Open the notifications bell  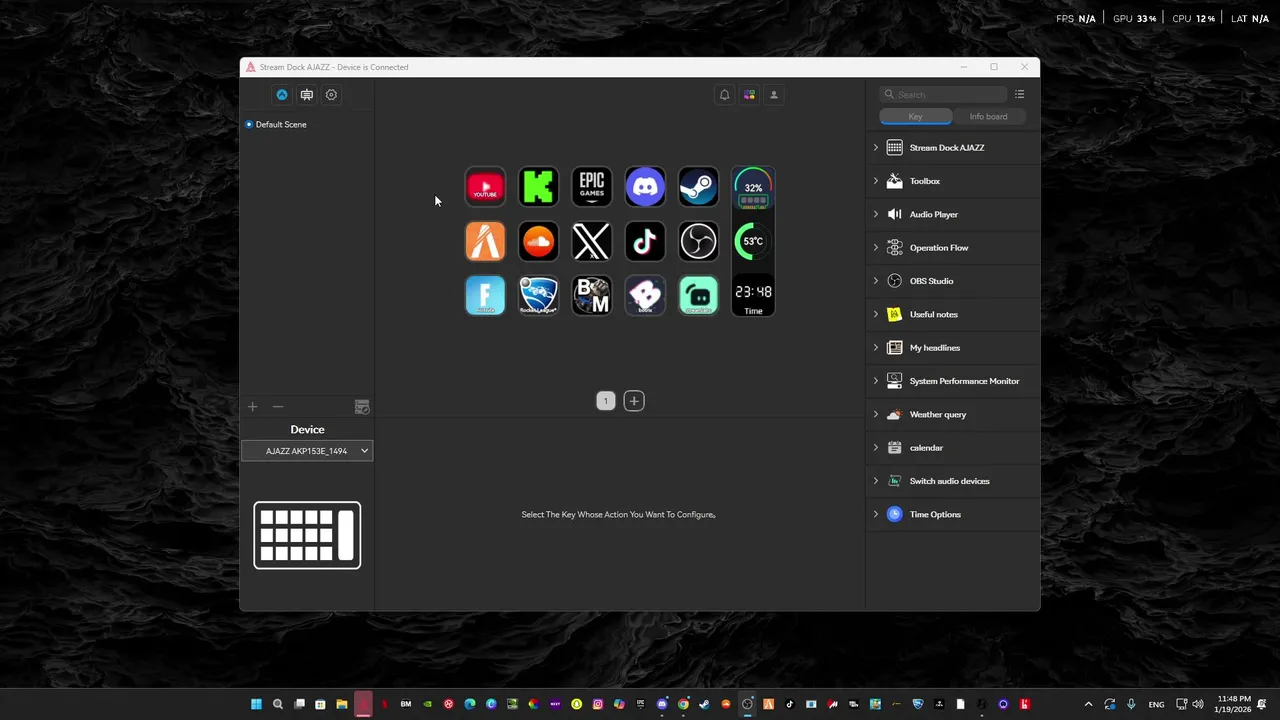coord(724,95)
